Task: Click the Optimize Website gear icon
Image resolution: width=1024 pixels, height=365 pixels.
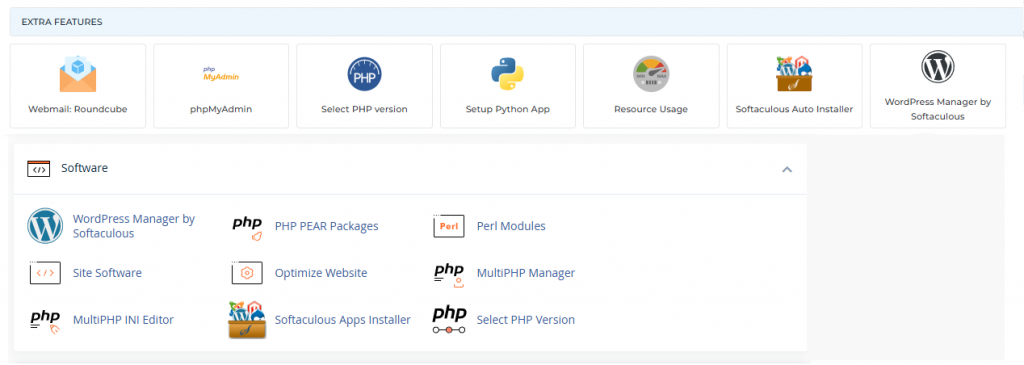Action: [x=247, y=273]
